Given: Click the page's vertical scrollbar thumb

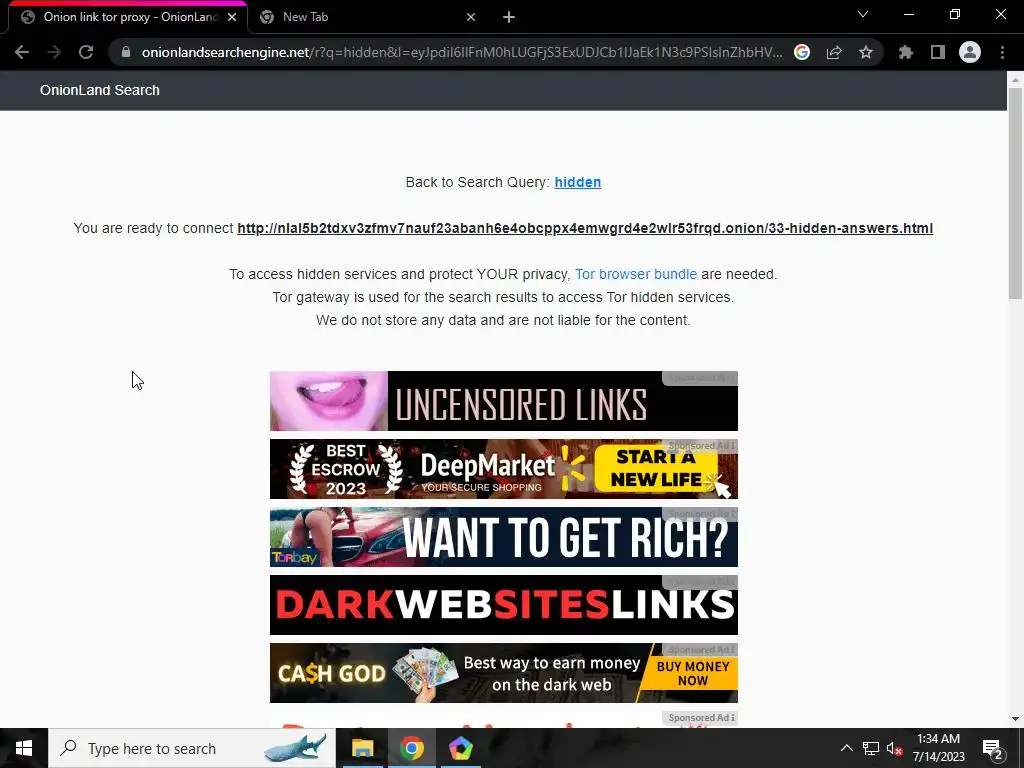Looking at the screenshot, I should (1015, 193).
